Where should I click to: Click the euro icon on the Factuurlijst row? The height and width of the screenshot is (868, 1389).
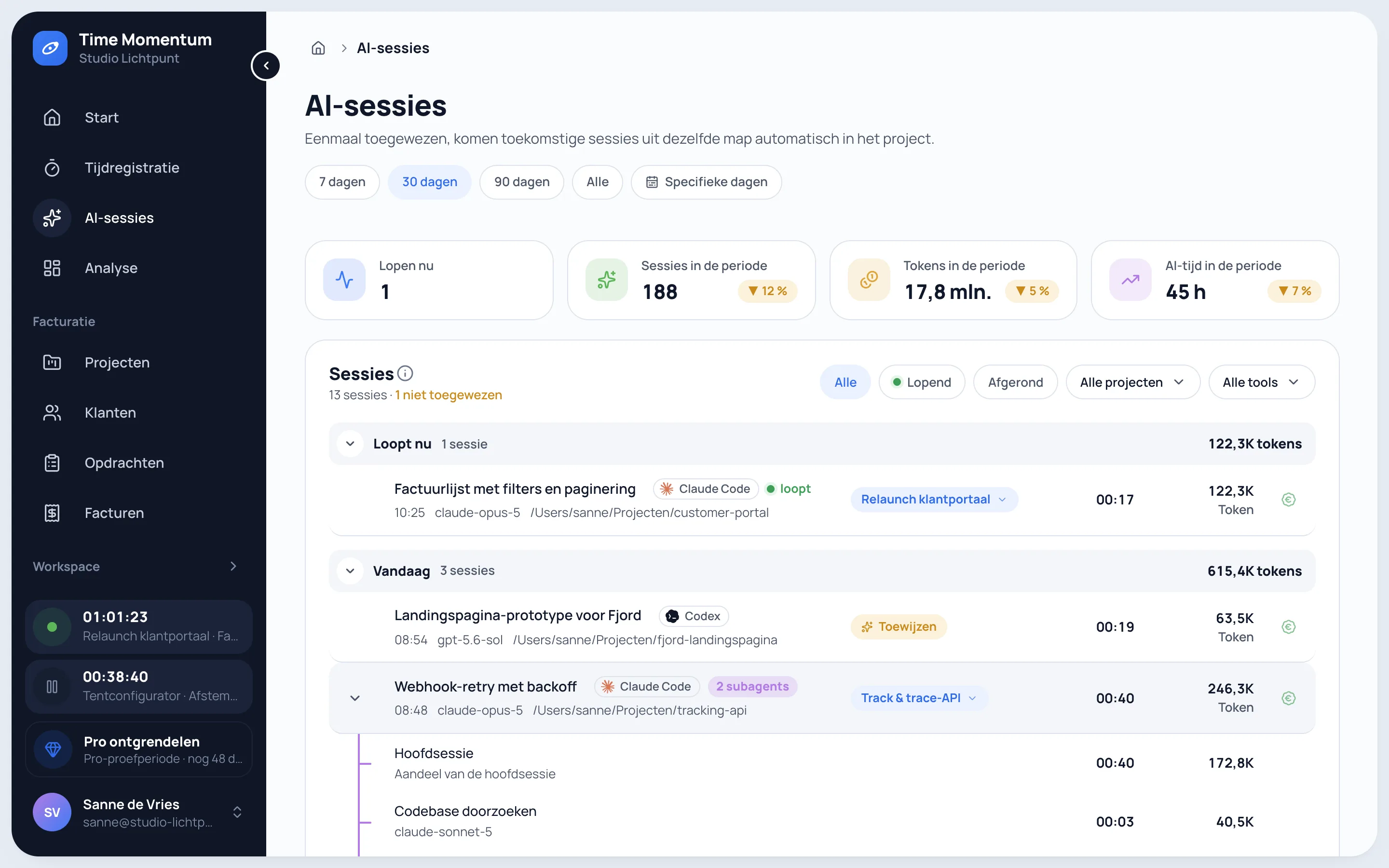1289,500
